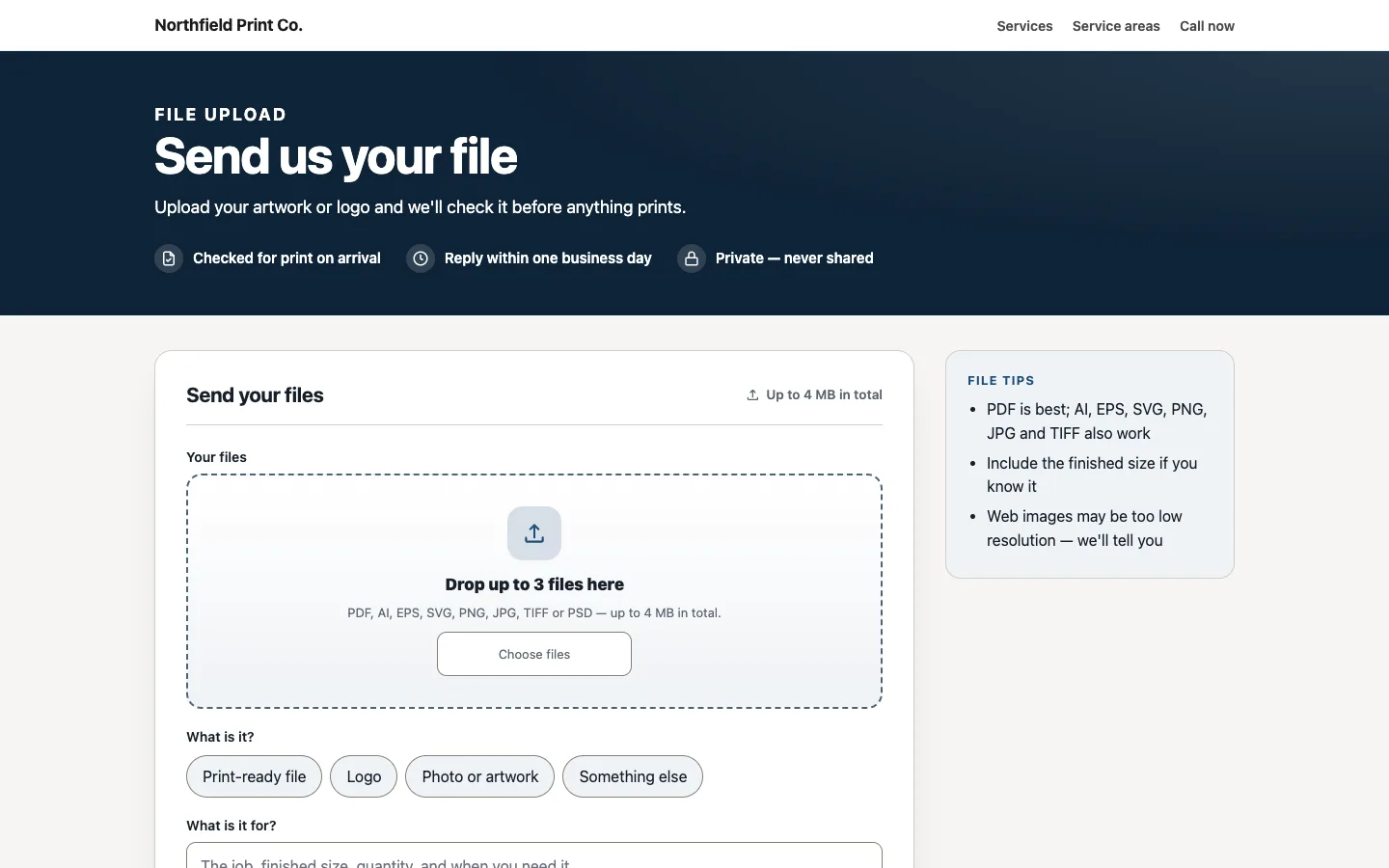1389x868 pixels.
Task: Click the 'Your files' field label
Action: pos(216,457)
